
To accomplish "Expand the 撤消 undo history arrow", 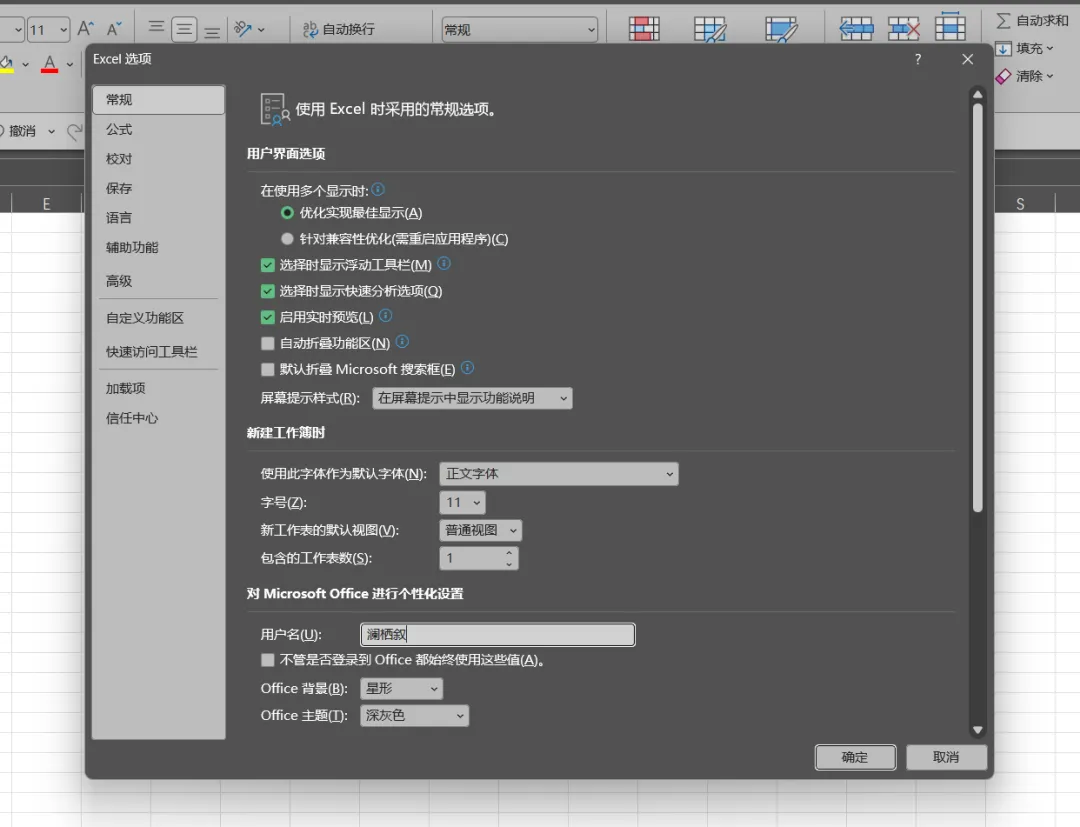I will point(51,132).
